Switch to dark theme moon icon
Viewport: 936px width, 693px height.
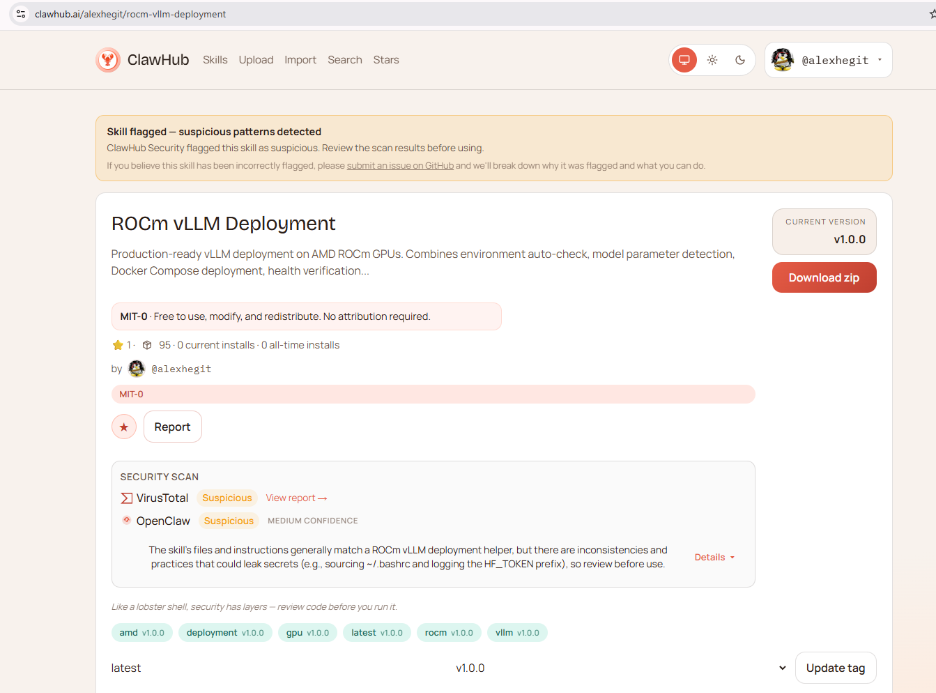(740, 60)
